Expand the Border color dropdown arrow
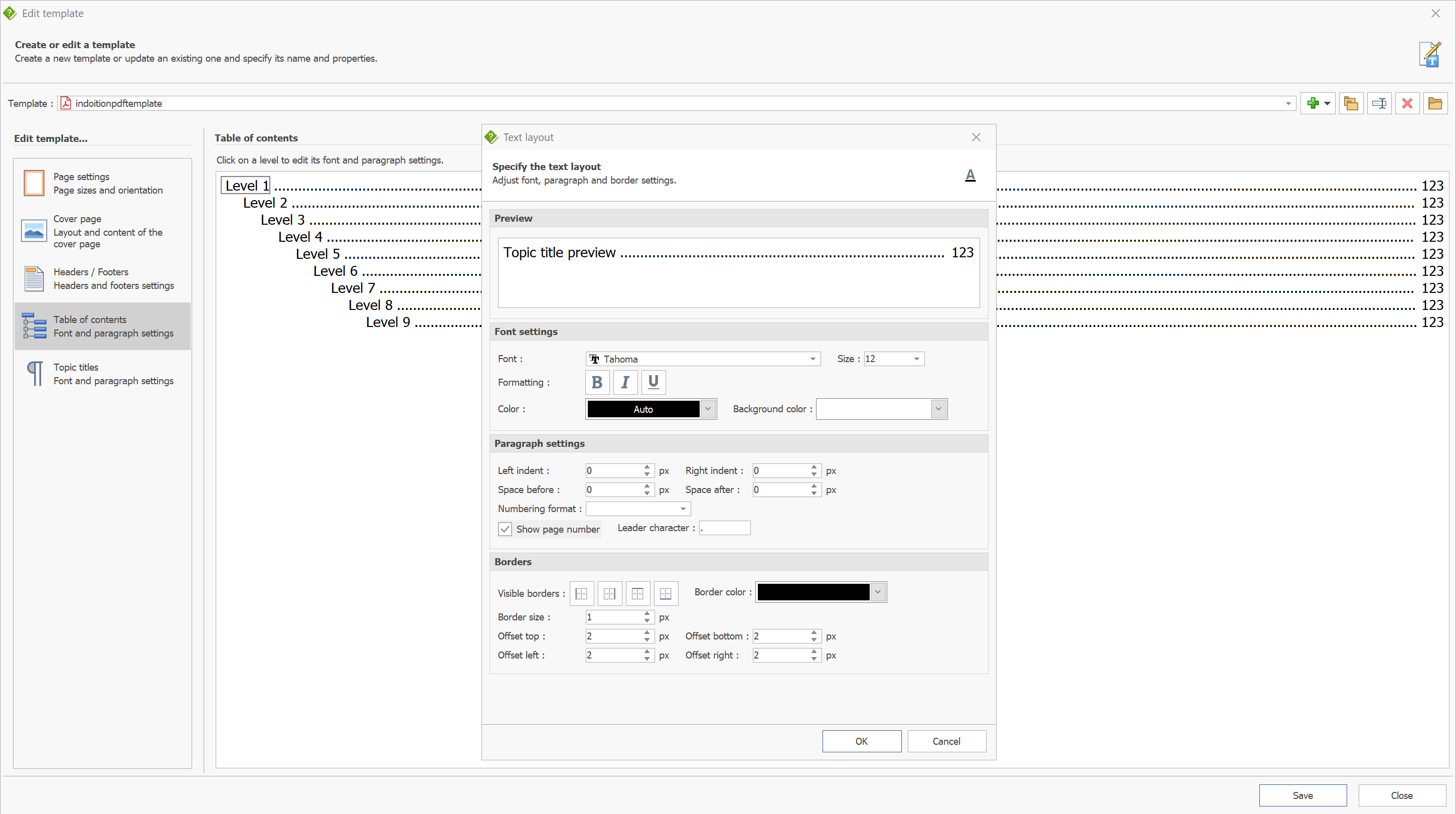The image size is (1456, 814). pos(878,592)
